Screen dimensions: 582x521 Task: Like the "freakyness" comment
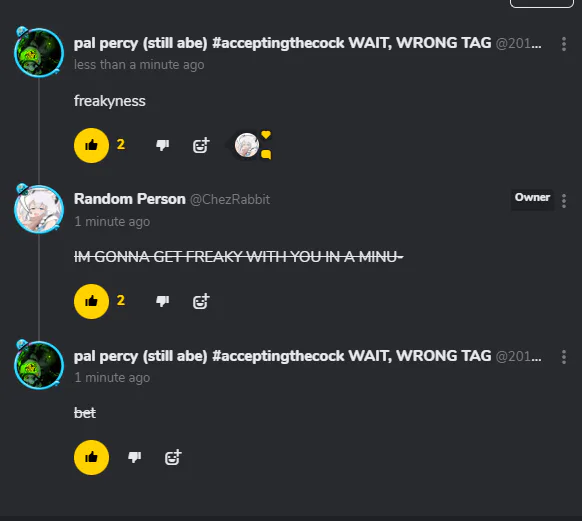91,145
